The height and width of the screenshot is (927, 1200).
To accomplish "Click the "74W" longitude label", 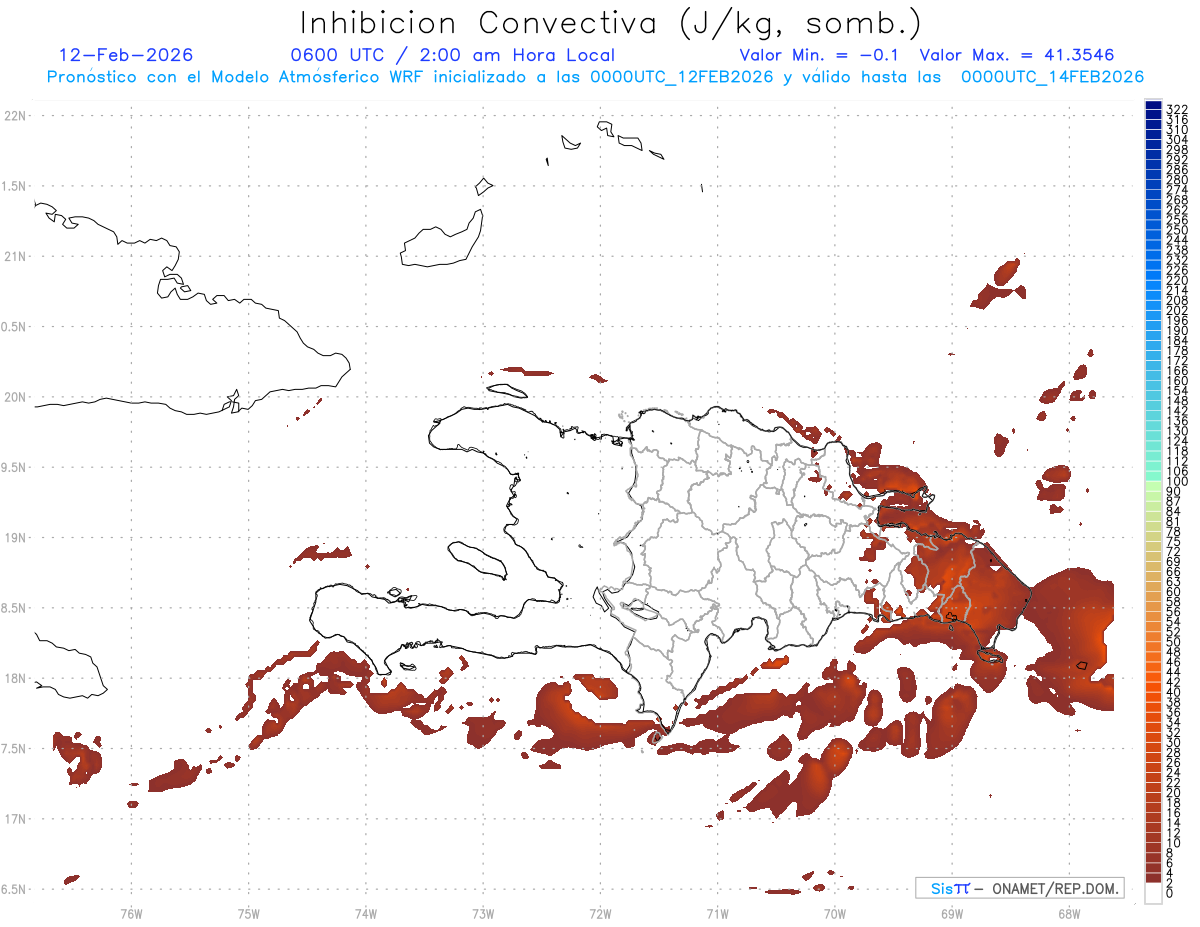I will pyautogui.click(x=366, y=913).
